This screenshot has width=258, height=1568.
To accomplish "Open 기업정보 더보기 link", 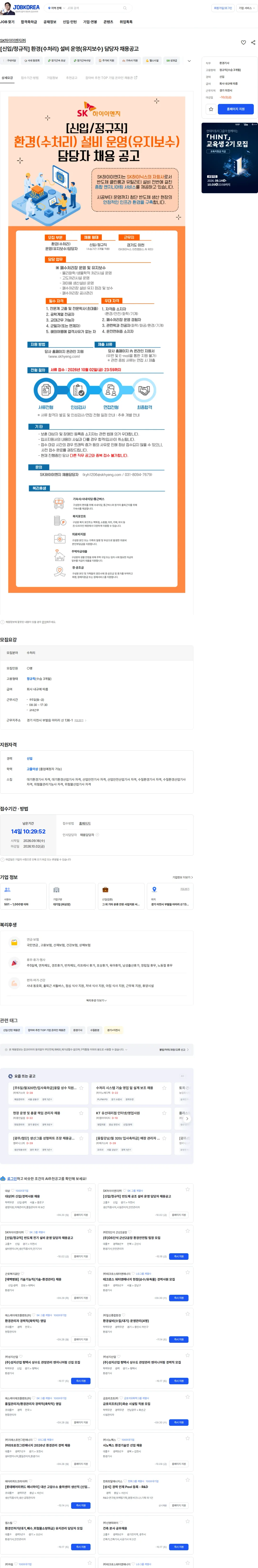I will 183,877.
